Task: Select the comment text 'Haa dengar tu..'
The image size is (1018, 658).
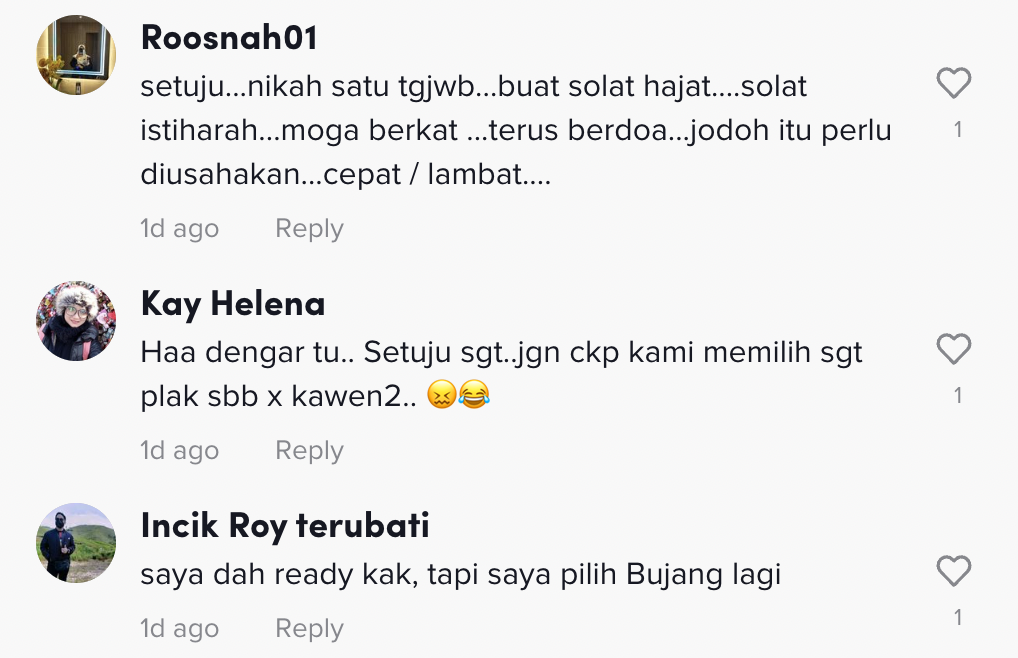Action: (x=501, y=374)
